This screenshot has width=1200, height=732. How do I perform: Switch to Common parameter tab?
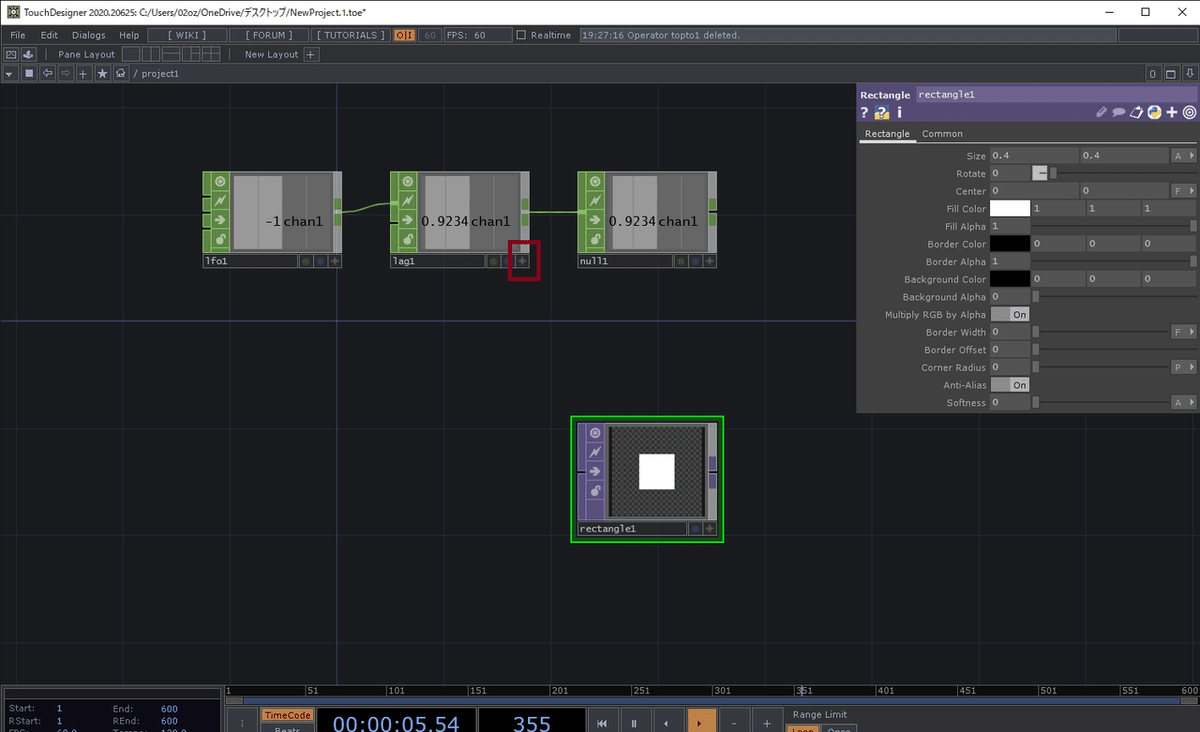(942, 134)
